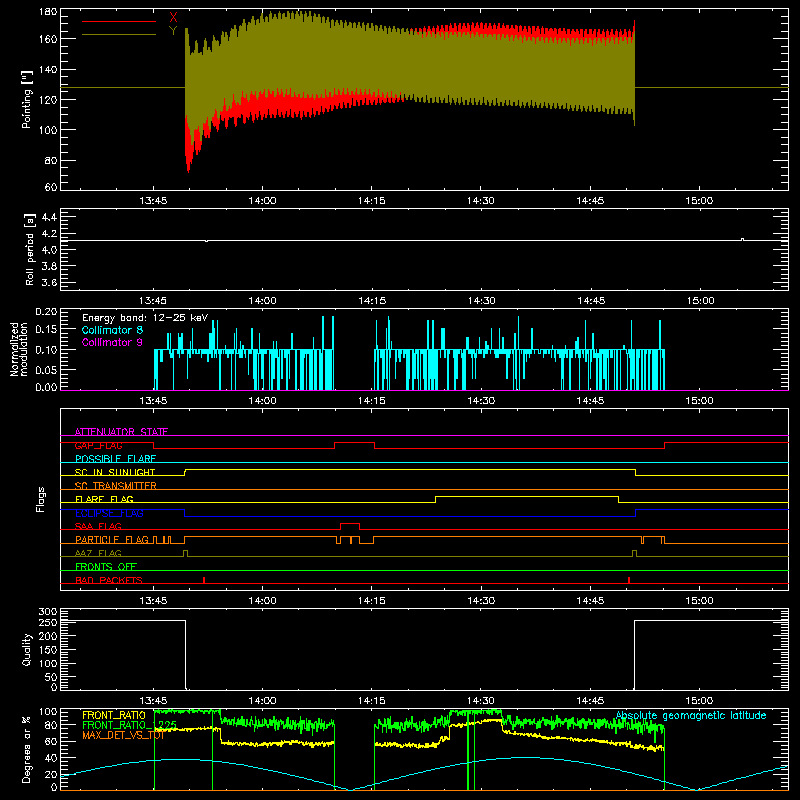Click the Degrees or % axis title
800x800 pixels.
[x=27, y=749]
